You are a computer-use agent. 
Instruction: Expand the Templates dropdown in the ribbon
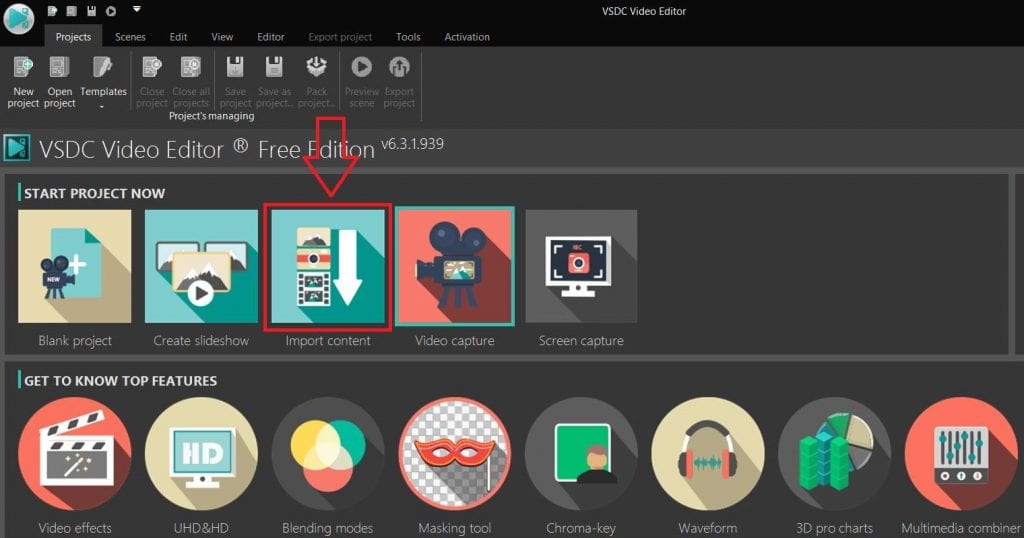(x=103, y=82)
